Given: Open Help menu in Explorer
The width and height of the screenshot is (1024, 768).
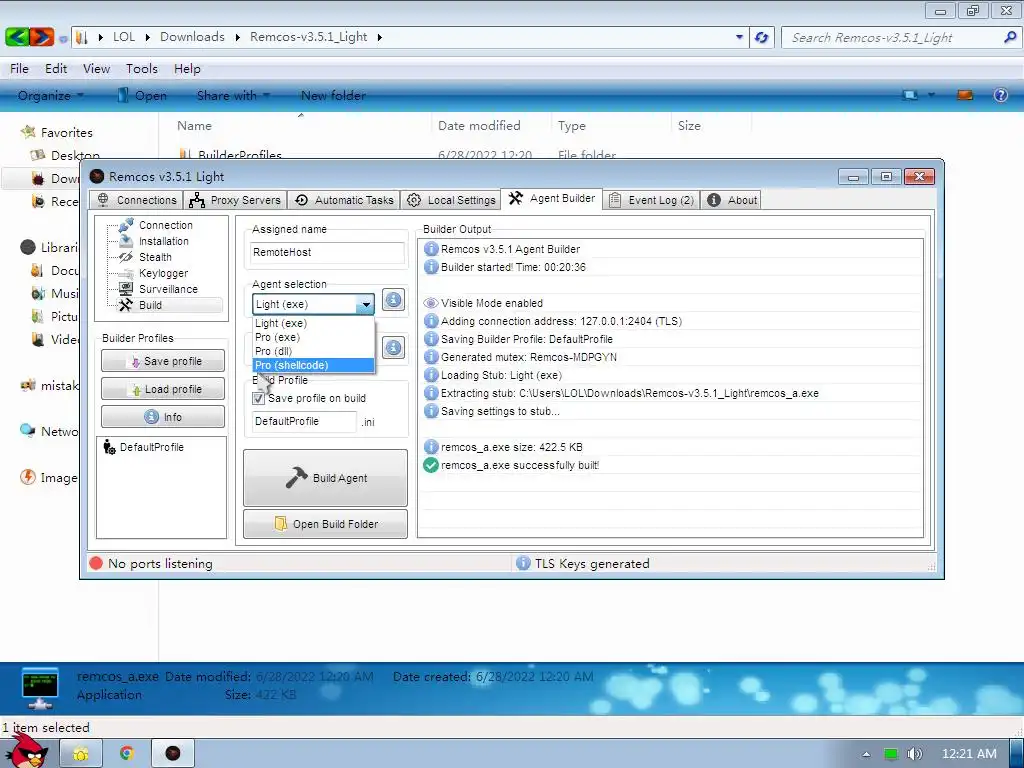Looking at the screenshot, I should pos(187,69).
